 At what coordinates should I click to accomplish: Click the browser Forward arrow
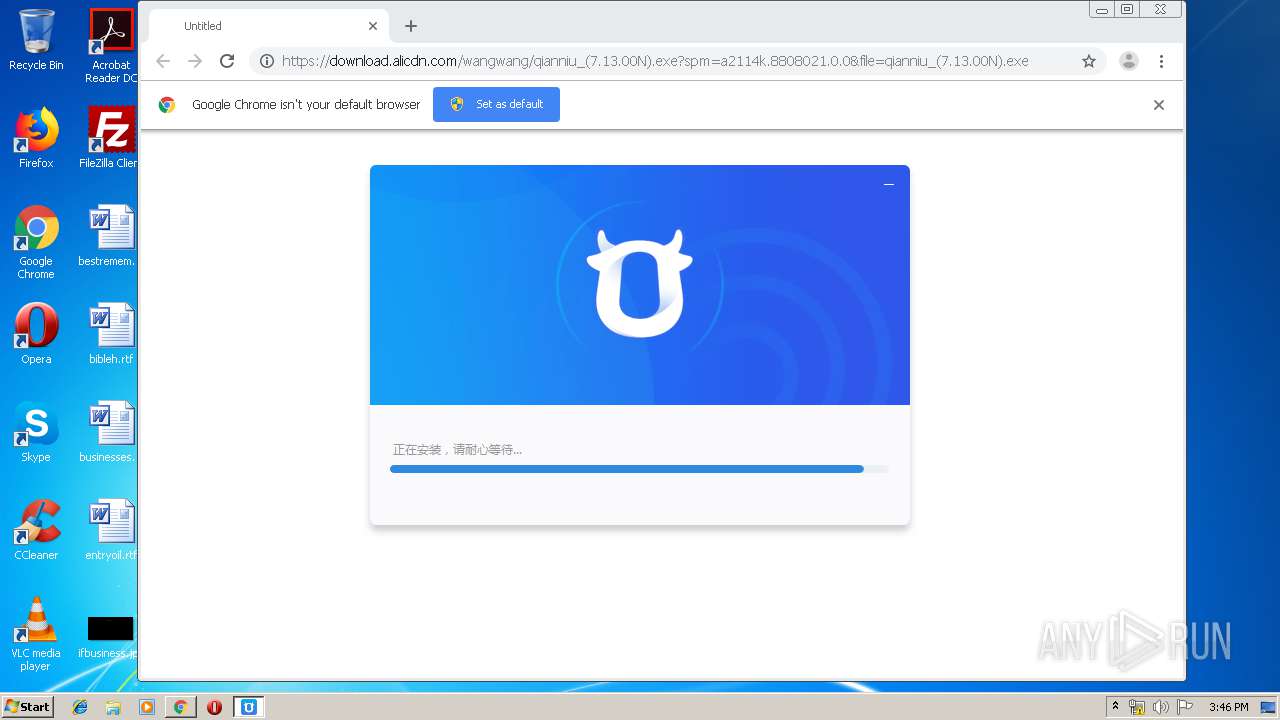coord(195,61)
